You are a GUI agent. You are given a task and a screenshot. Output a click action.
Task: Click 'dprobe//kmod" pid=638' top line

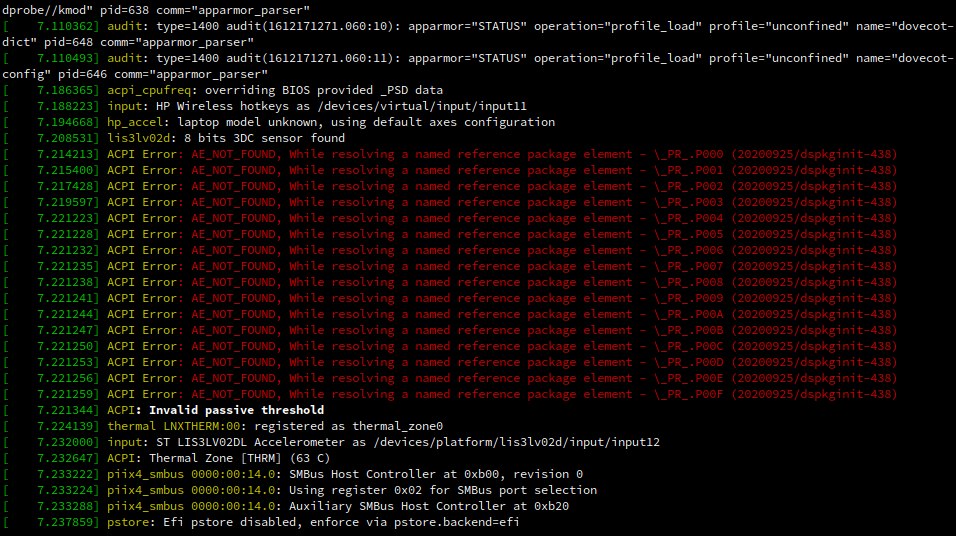click(155, 10)
